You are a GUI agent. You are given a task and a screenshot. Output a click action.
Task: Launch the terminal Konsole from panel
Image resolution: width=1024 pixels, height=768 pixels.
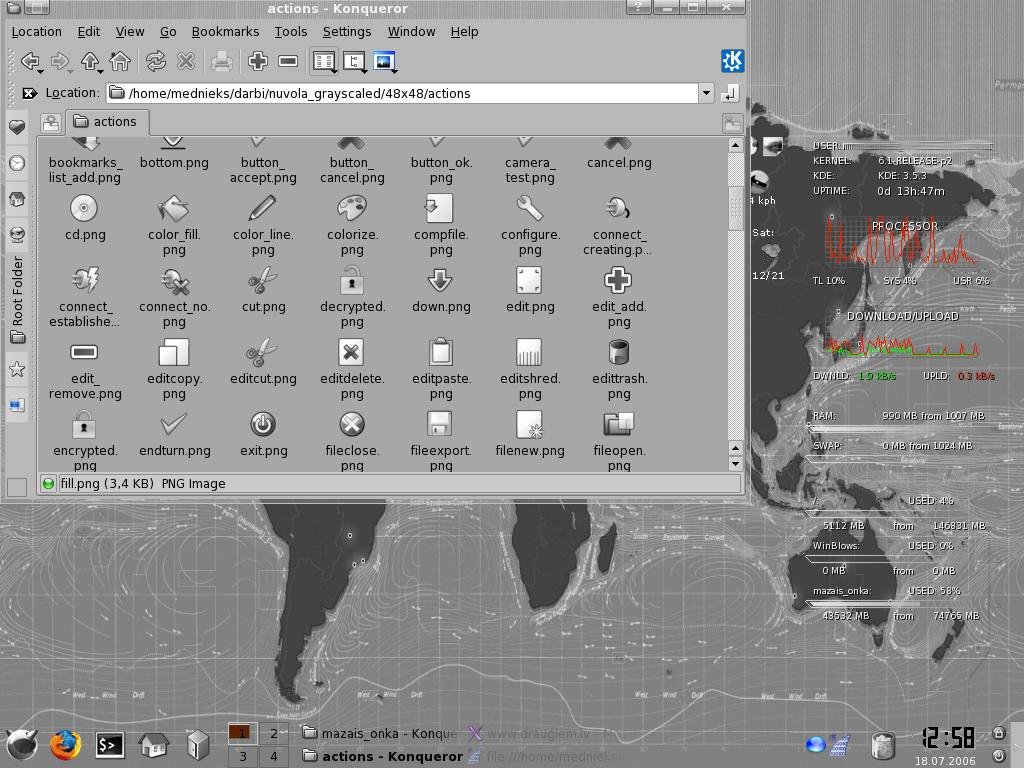tap(109, 744)
